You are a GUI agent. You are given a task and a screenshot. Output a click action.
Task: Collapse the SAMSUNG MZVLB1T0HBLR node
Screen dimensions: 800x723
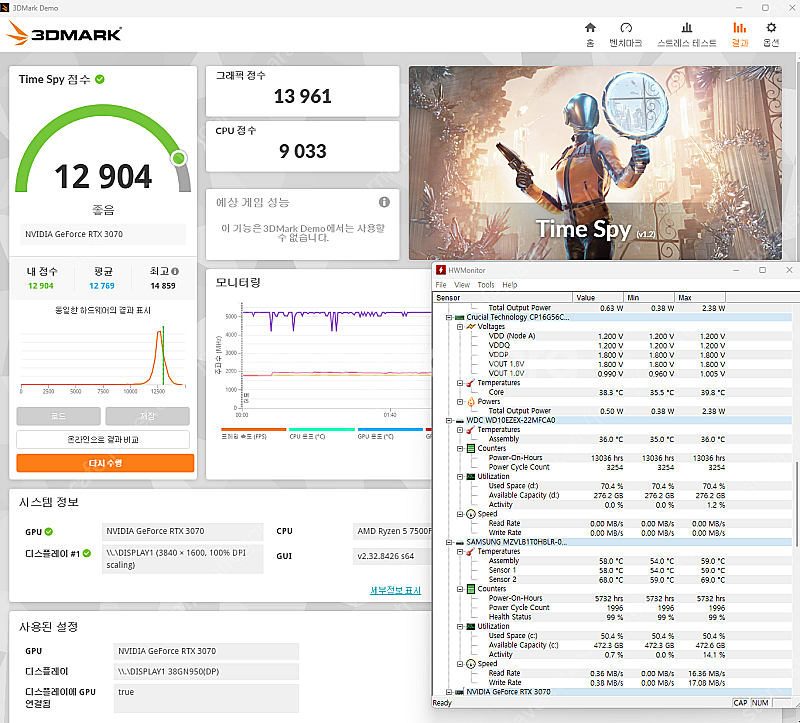tap(448, 542)
